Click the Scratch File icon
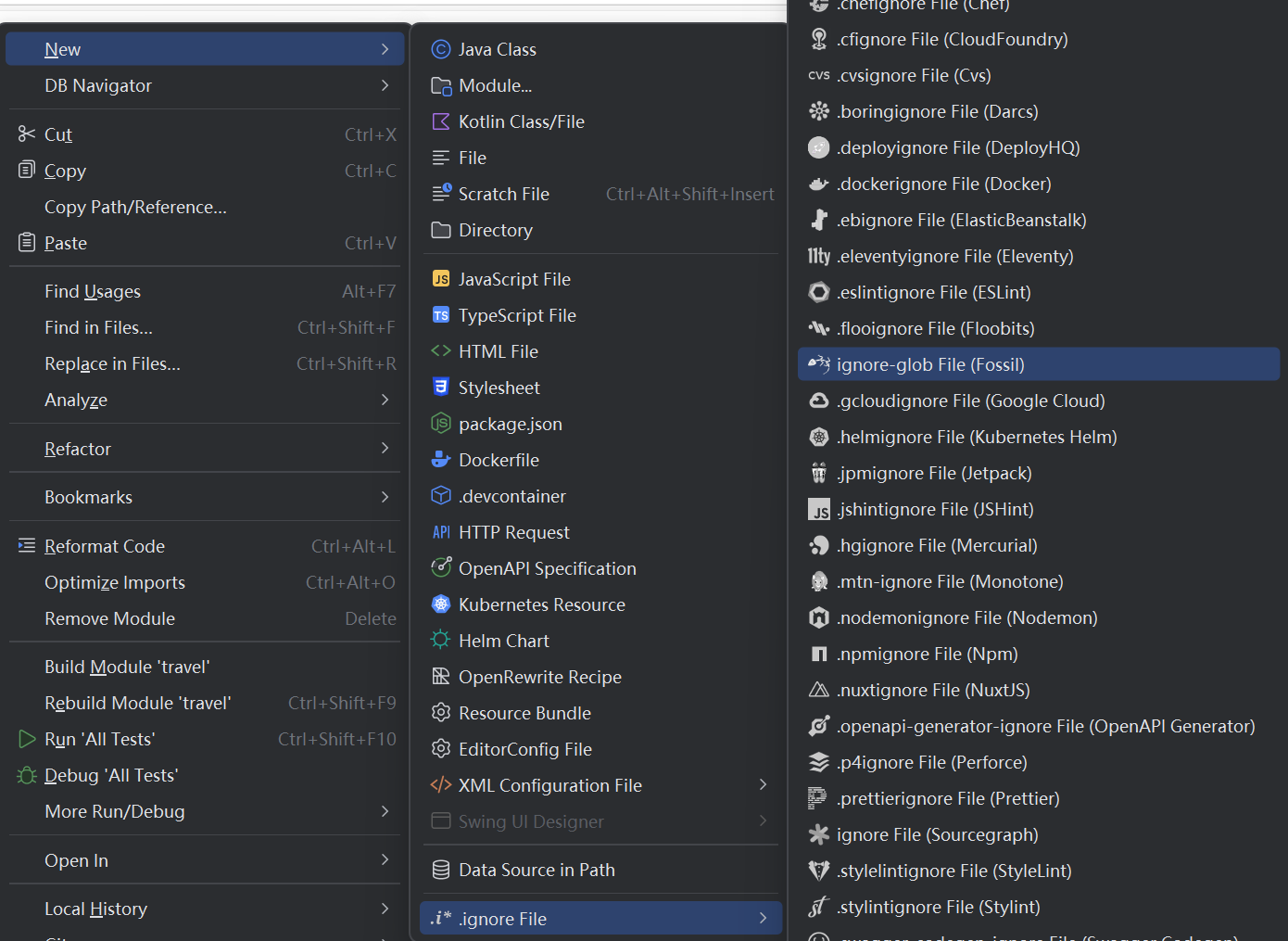This screenshot has width=1288, height=941. [441, 194]
